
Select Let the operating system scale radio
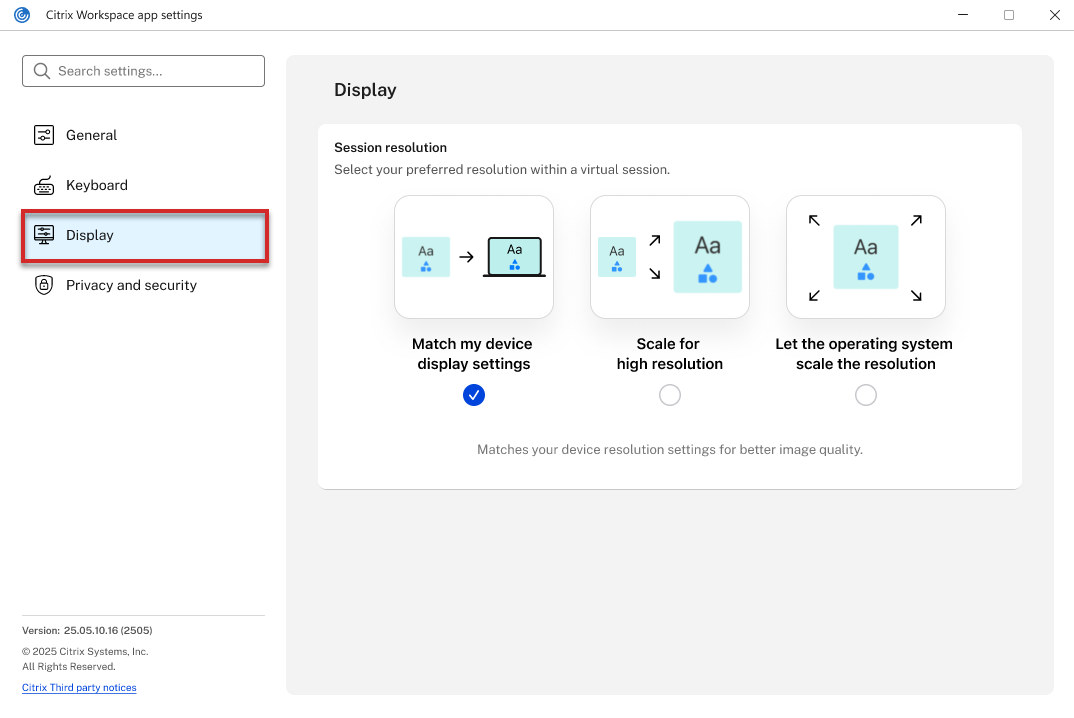866,395
